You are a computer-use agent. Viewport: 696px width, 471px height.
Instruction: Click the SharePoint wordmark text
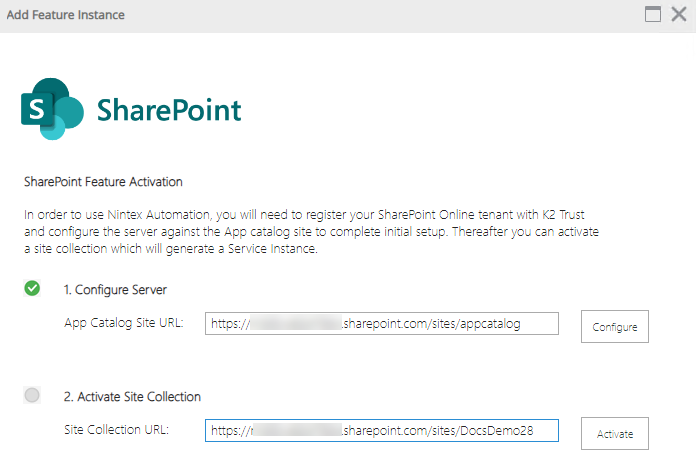169,109
